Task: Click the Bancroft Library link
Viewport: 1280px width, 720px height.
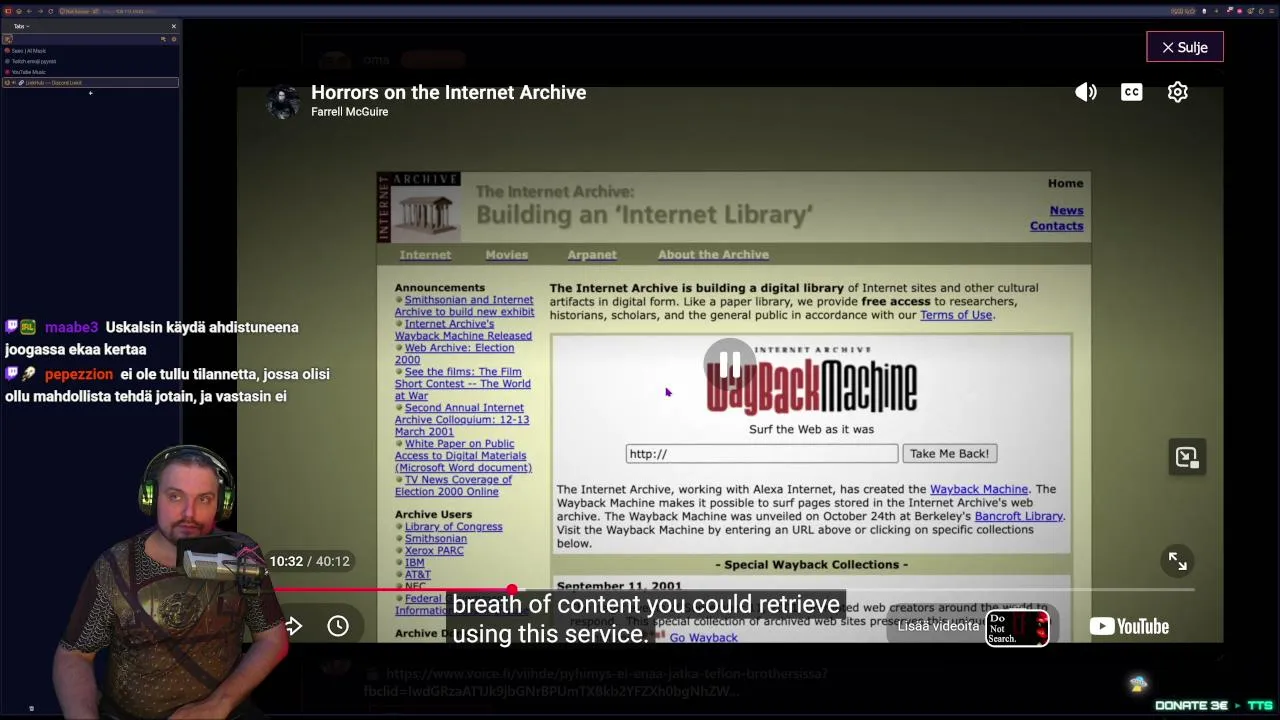Action: 1018,516
